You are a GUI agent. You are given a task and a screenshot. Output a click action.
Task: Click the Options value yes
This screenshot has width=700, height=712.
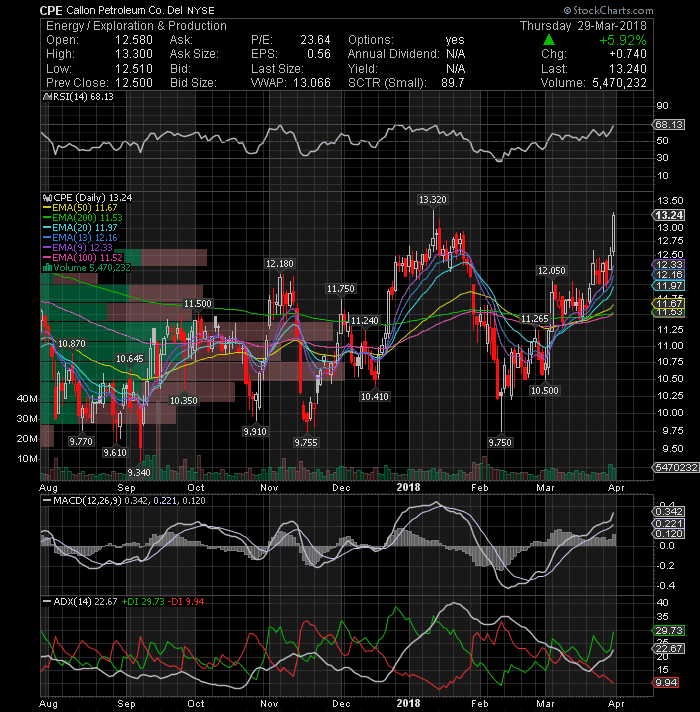pyautogui.click(x=455, y=40)
